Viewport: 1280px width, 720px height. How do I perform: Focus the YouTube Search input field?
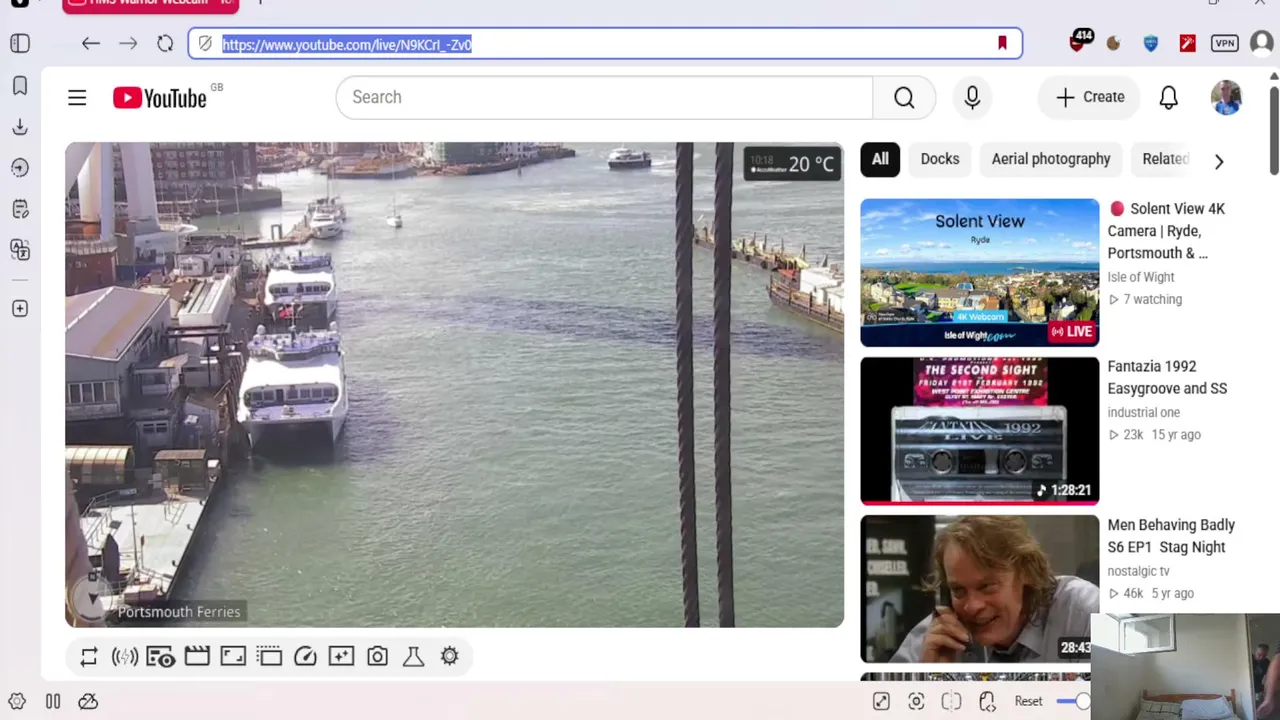pyautogui.click(x=604, y=97)
